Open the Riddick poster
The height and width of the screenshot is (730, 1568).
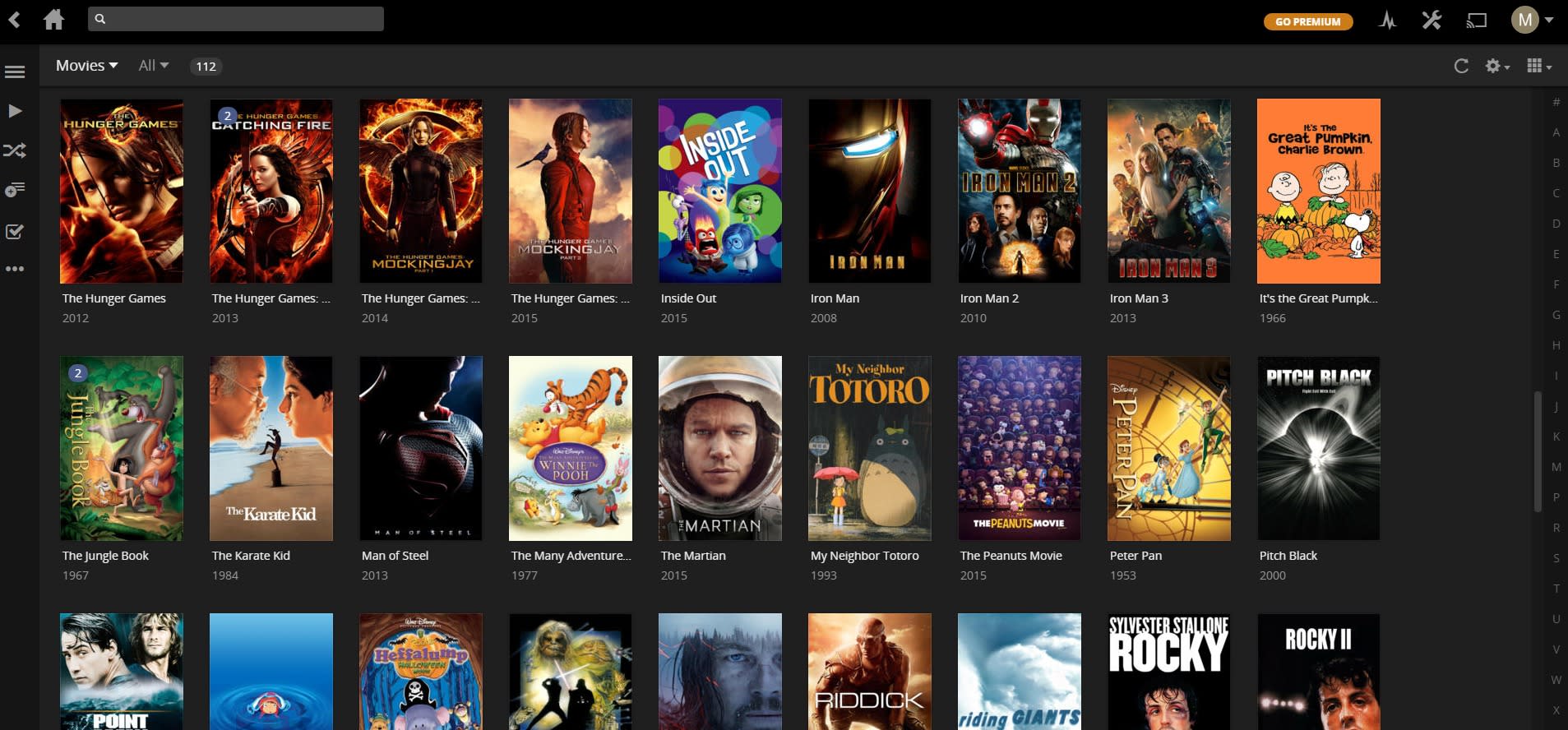pyautogui.click(x=870, y=672)
